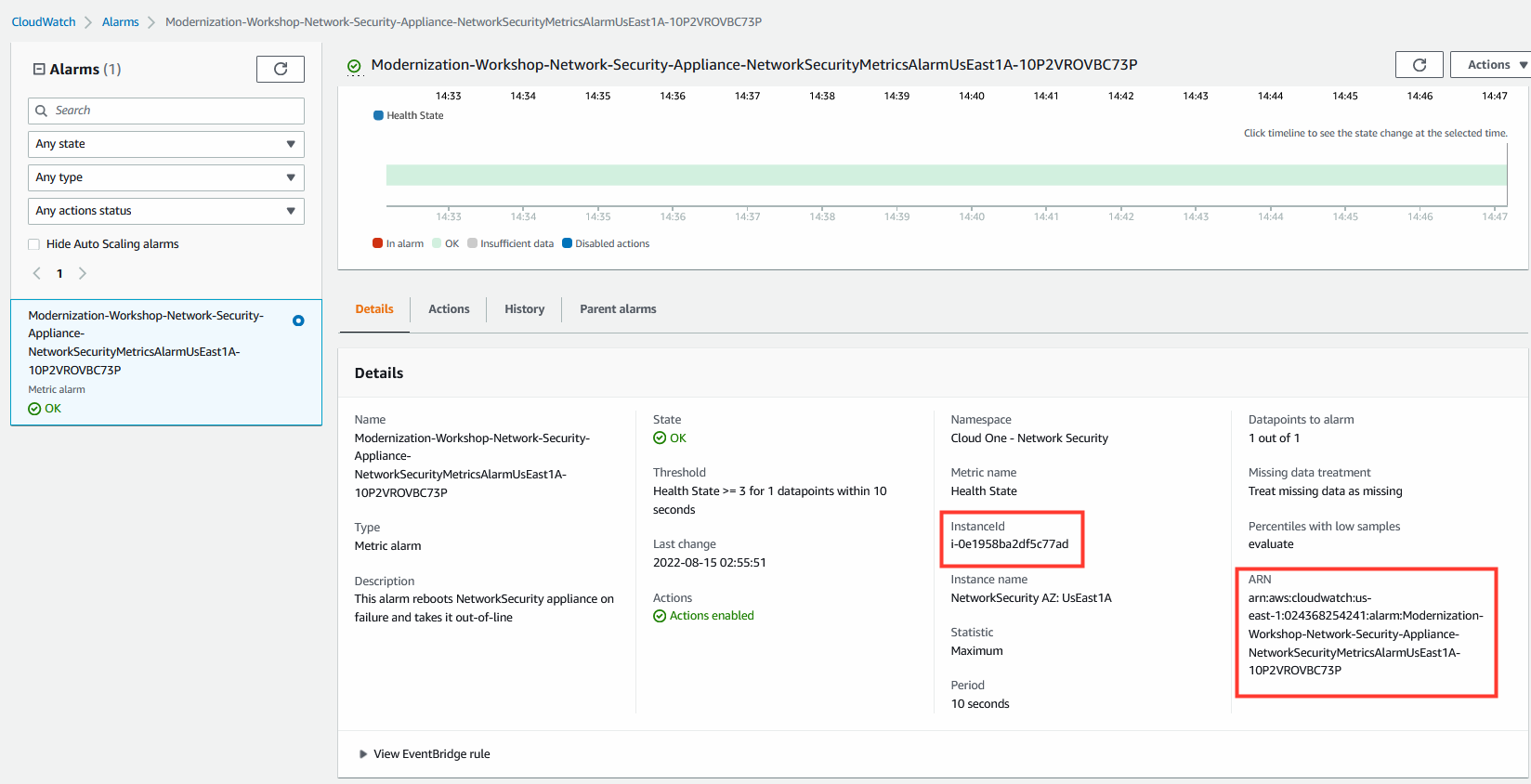Image resolution: width=1531 pixels, height=784 pixels.
Task: Switch to the History tab
Action: [525, 309]
